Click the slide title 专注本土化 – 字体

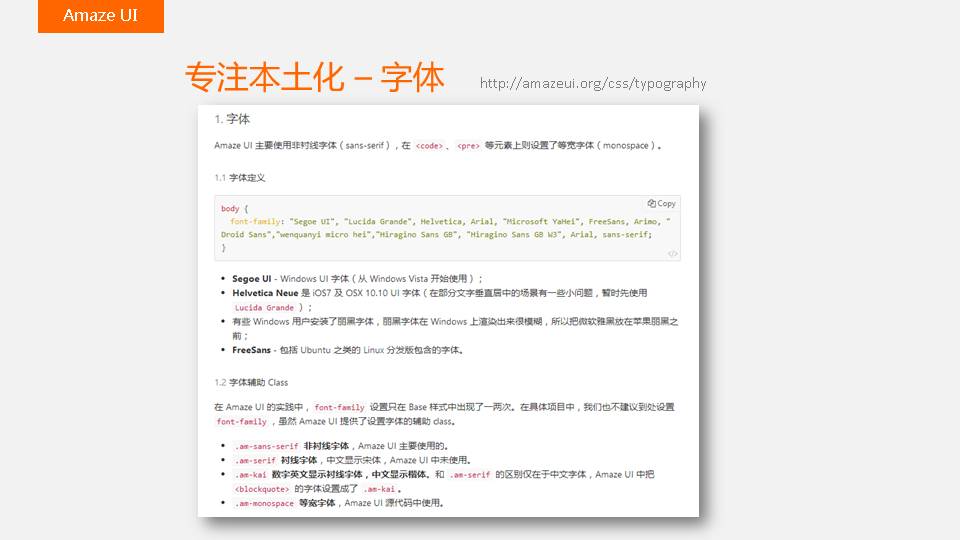pyautogui.click(x=314, y=77)
